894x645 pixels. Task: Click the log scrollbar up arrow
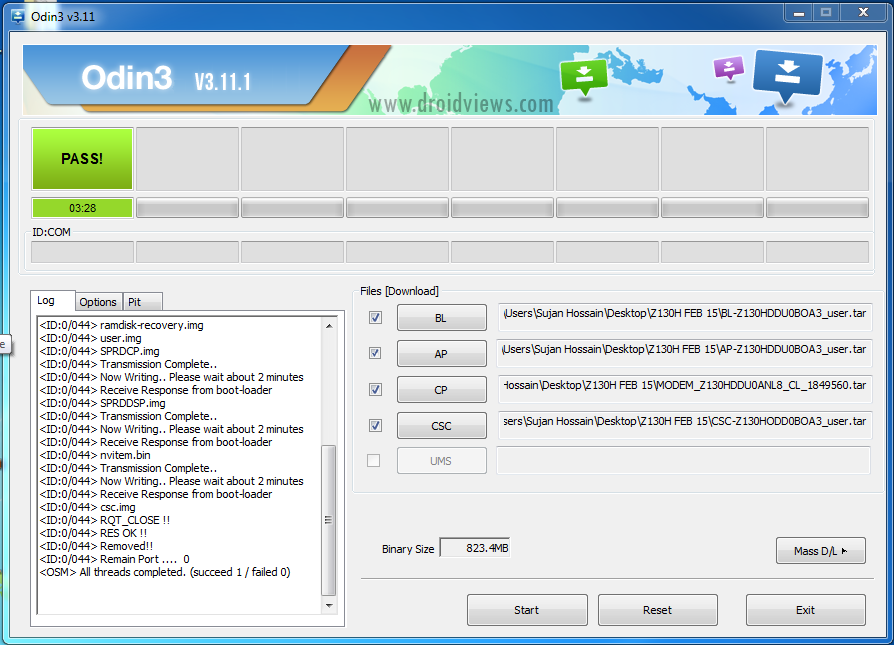click(329, 326)
